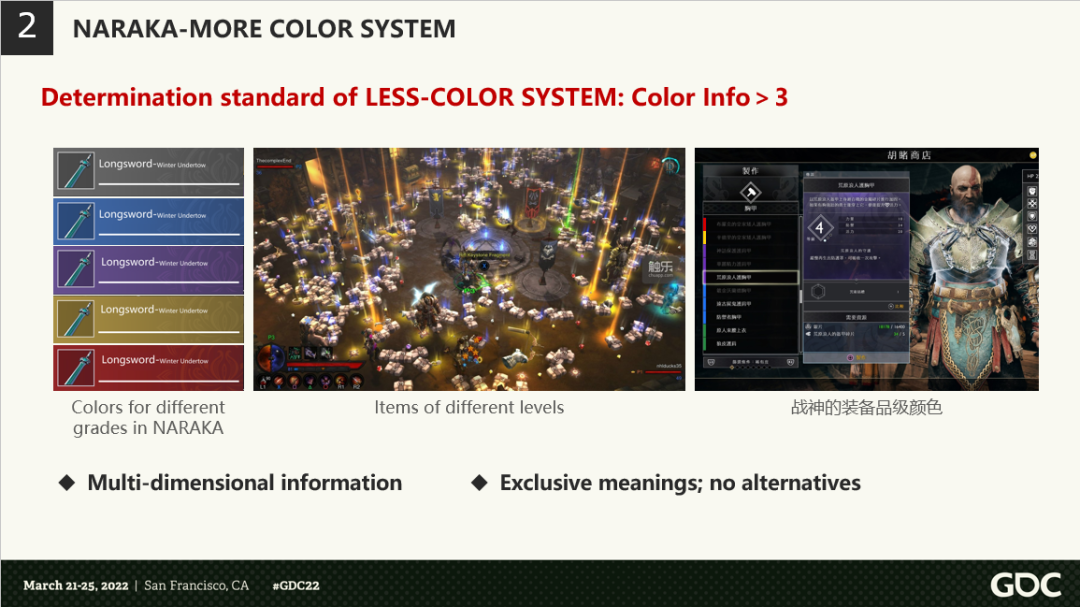Click the sword icon in the blue Longsword card
1080x607 pixels.
click(76, 221)
